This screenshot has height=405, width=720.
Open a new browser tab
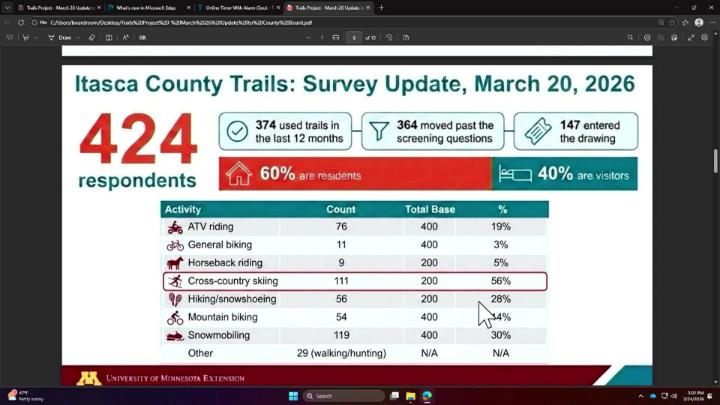point(381,7)
